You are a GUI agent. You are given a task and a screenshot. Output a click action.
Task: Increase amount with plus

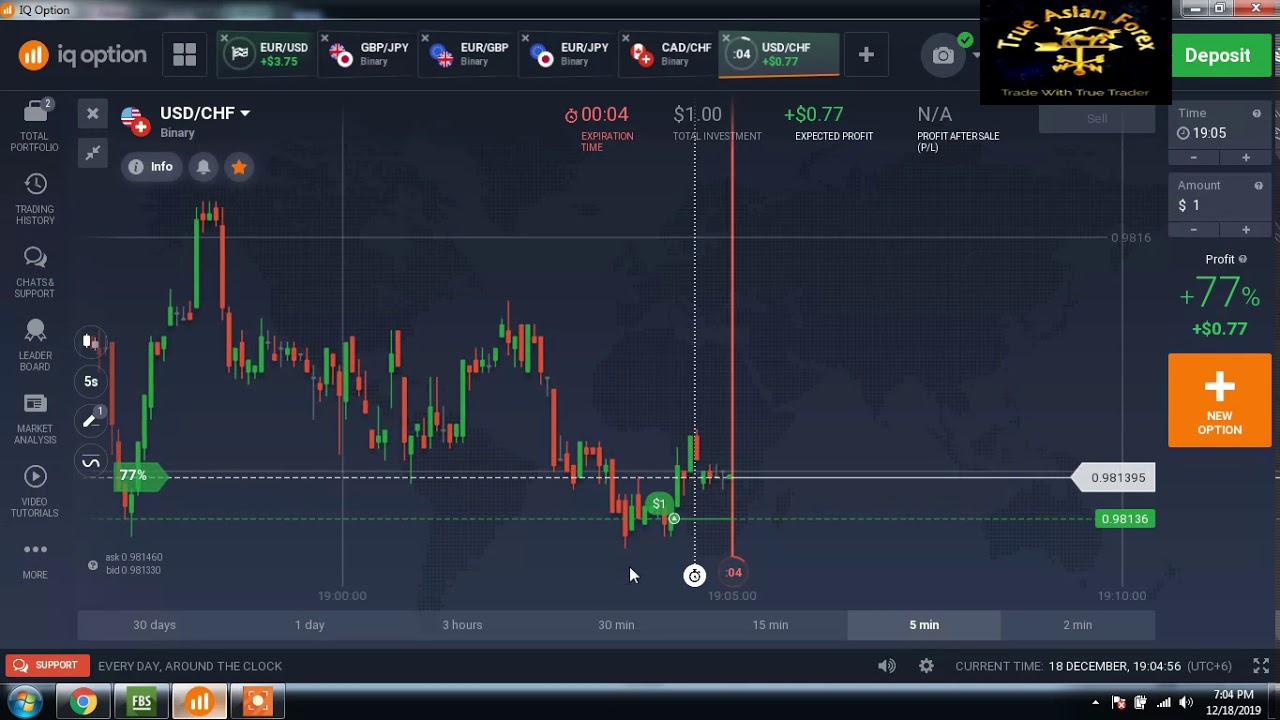click(x=1246, y=230)
